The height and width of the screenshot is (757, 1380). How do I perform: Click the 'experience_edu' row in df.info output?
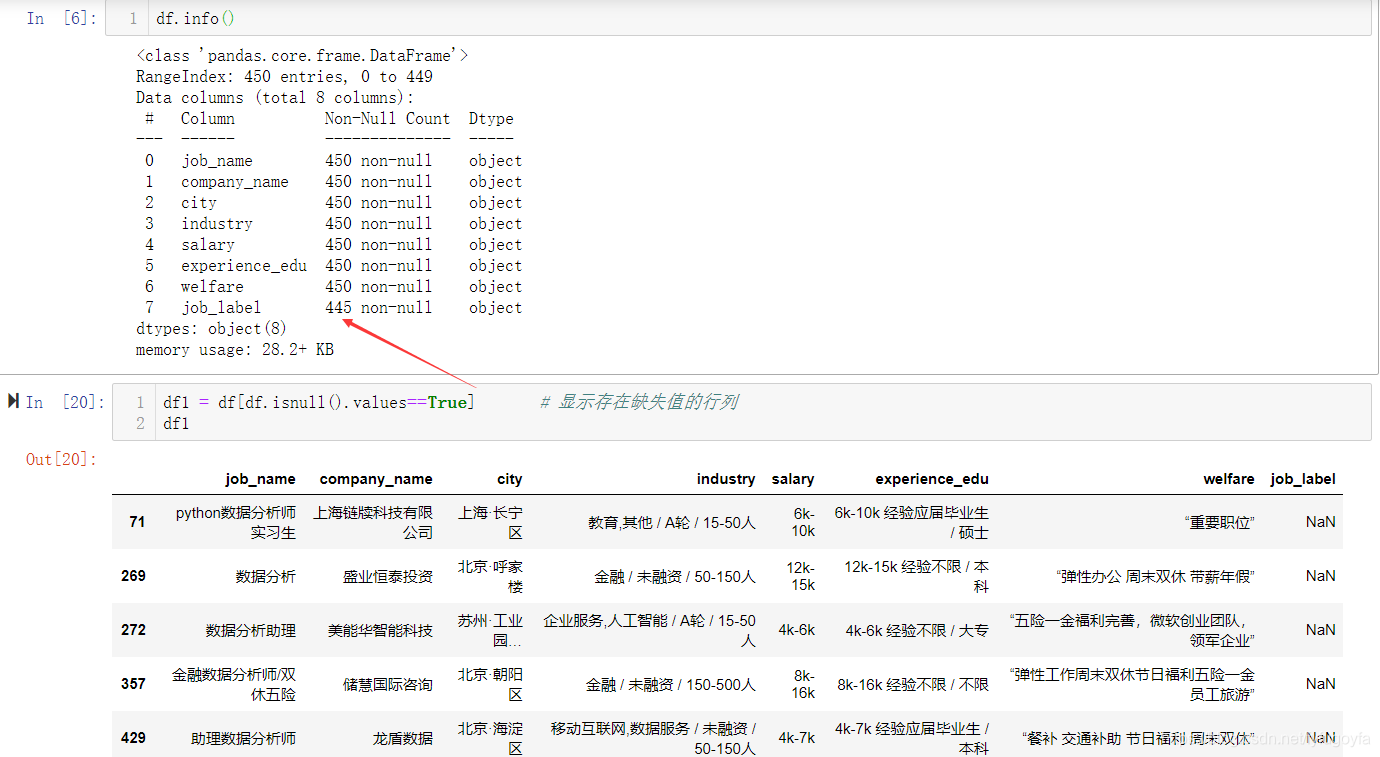point(334,265)
